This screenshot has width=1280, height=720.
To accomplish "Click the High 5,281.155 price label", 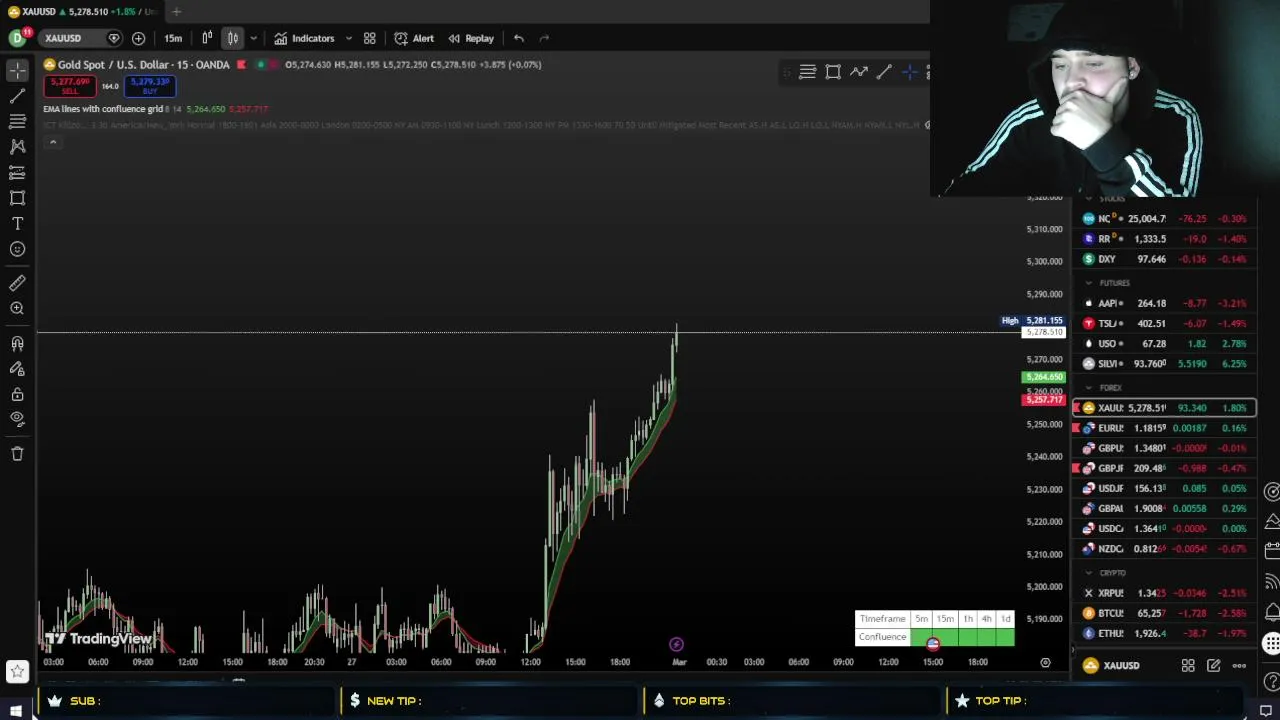I will pos(1034,320).
